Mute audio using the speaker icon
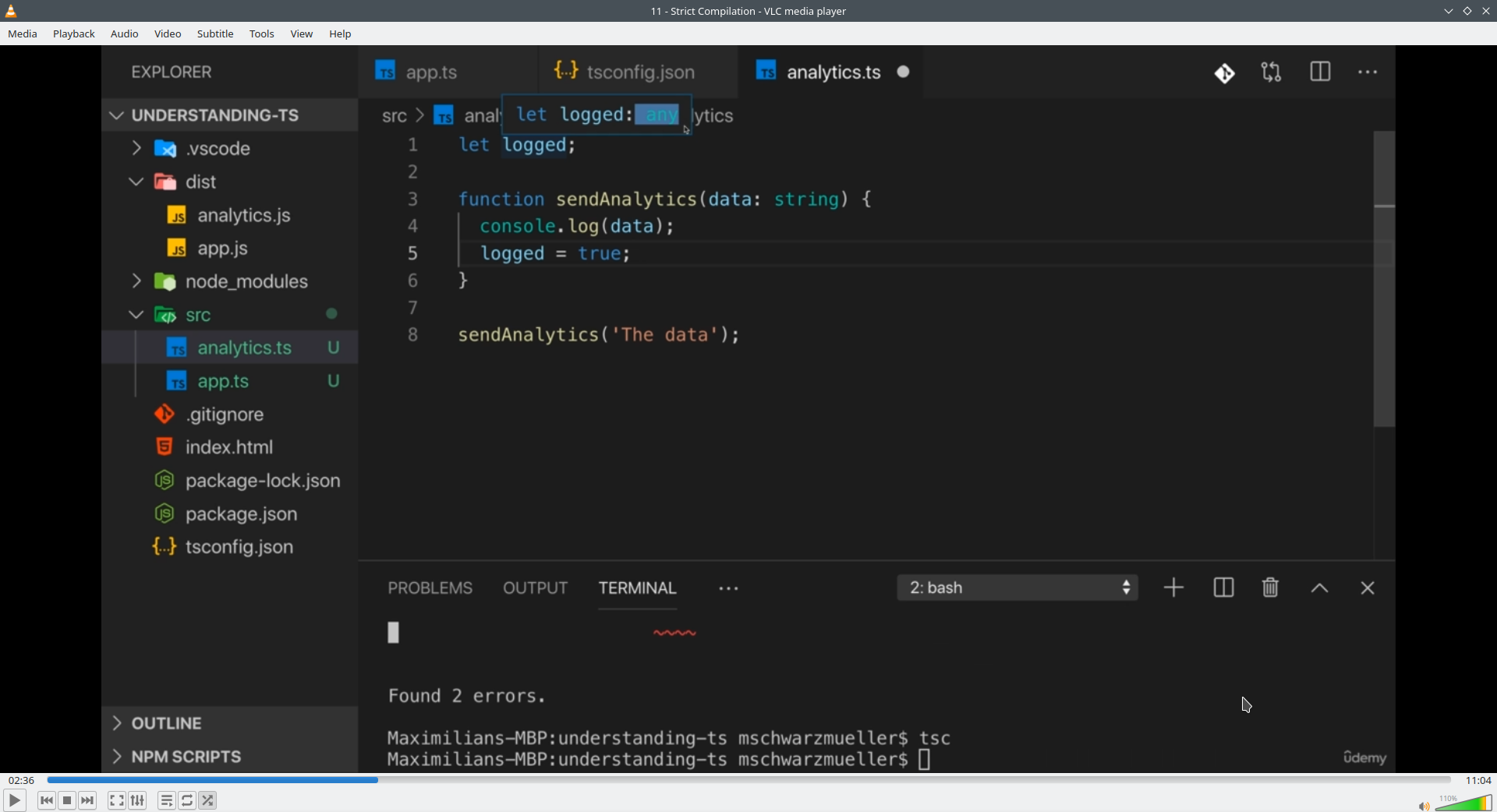 click(x=1424, y=806)
